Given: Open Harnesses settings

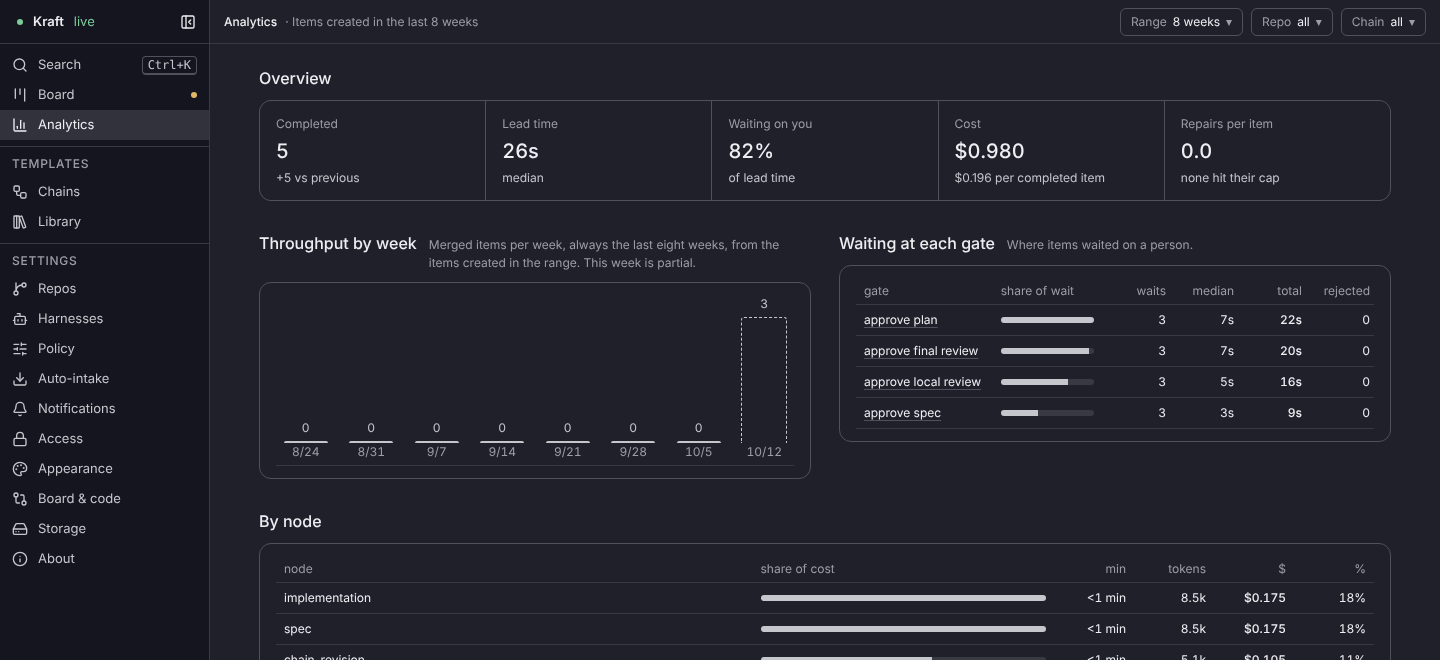Looking at the screenshot, I should 105,319.
